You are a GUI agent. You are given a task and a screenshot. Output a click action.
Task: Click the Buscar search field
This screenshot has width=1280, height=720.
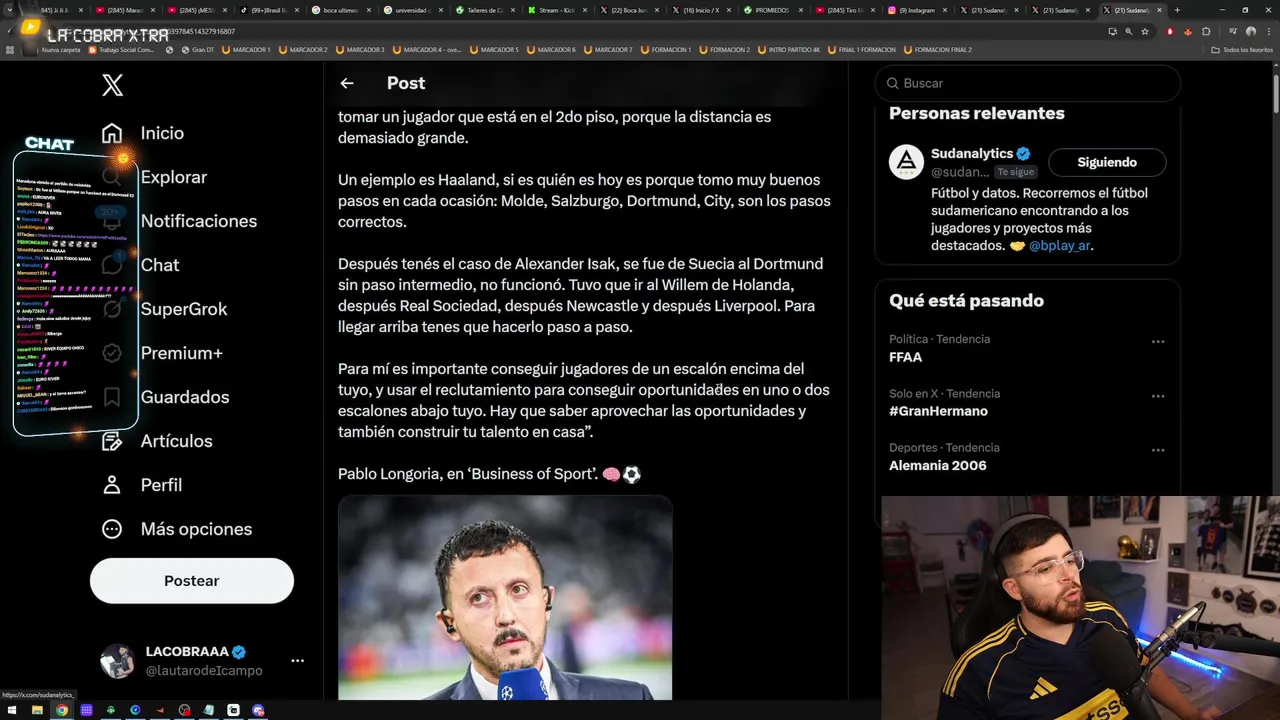pos(1027,83)
